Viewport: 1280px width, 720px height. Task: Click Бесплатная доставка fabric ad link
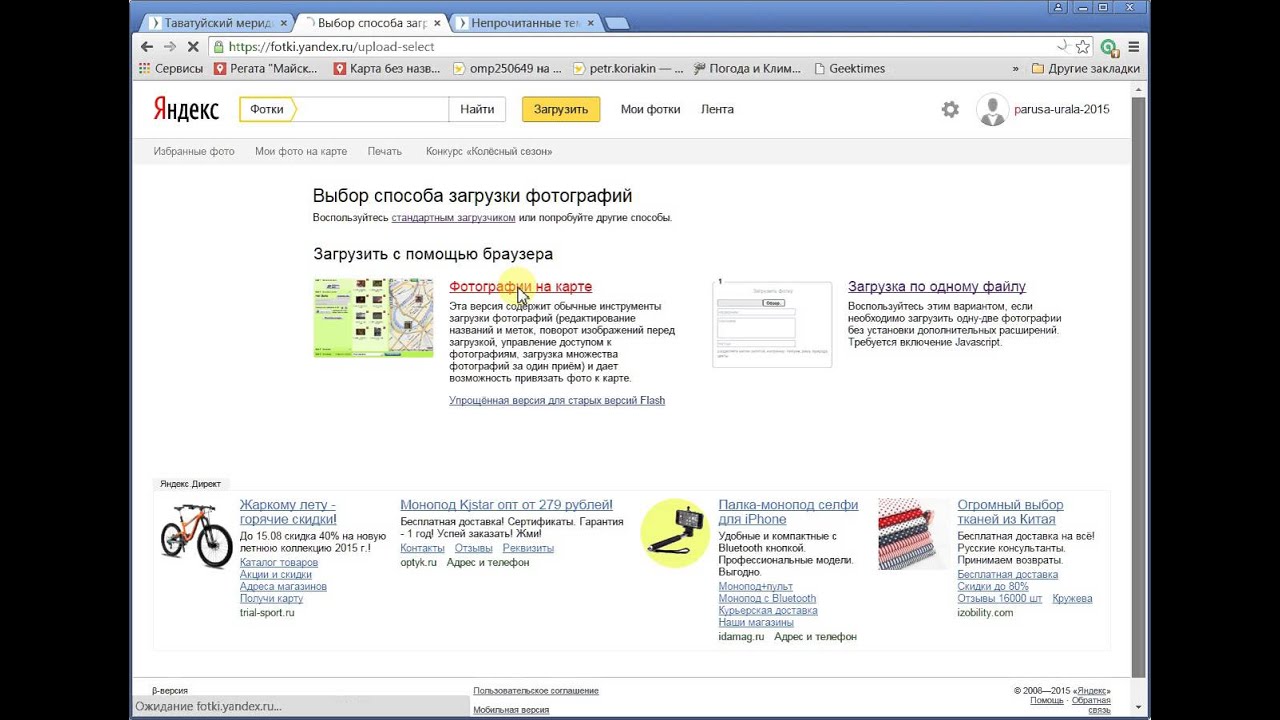click(1007, 575)
